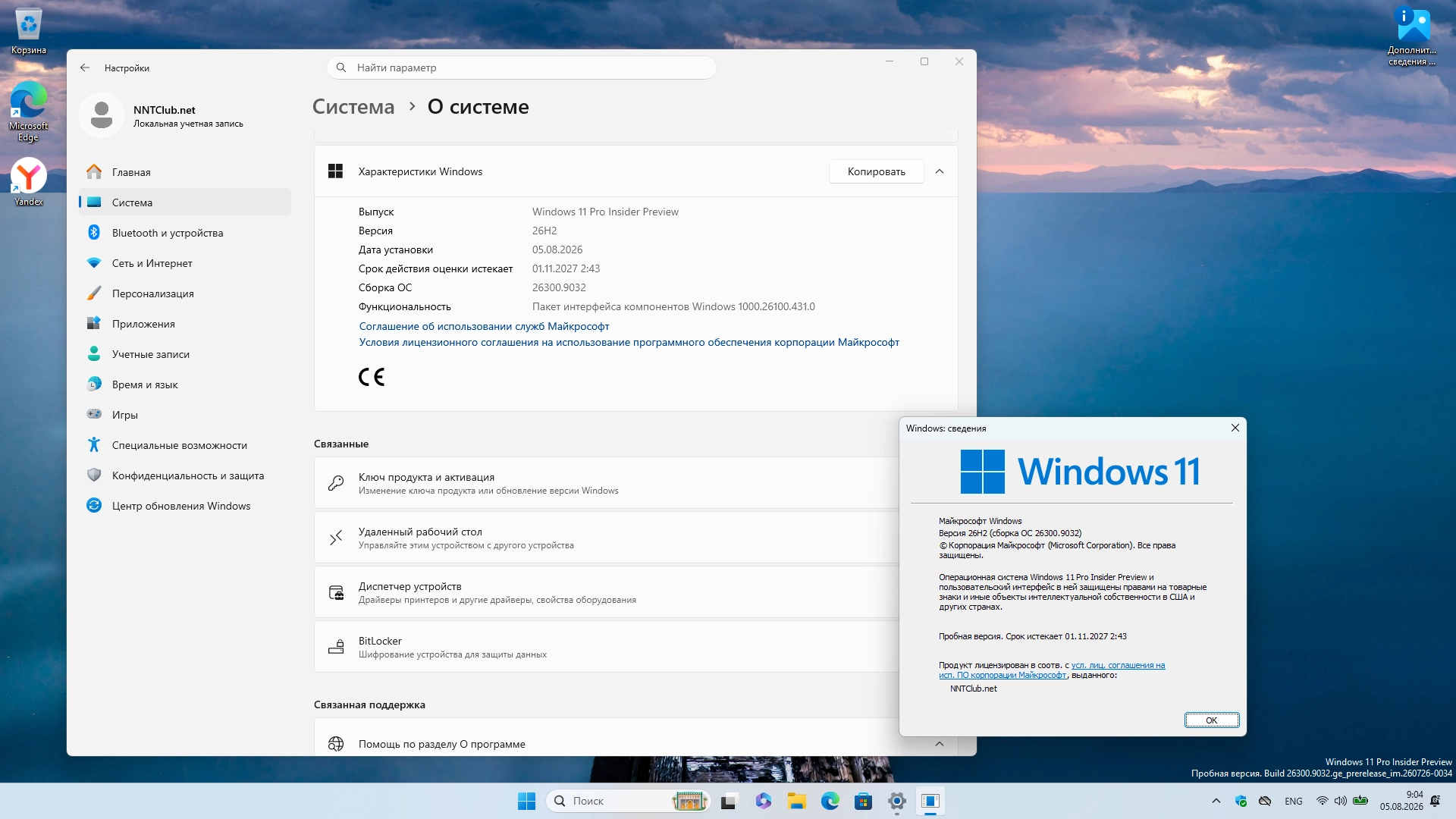This screenshot has width=1456, height=819.
Task: Launch Microsoft 365 Copilot from taskbar
Action: (x=763, y=801)
